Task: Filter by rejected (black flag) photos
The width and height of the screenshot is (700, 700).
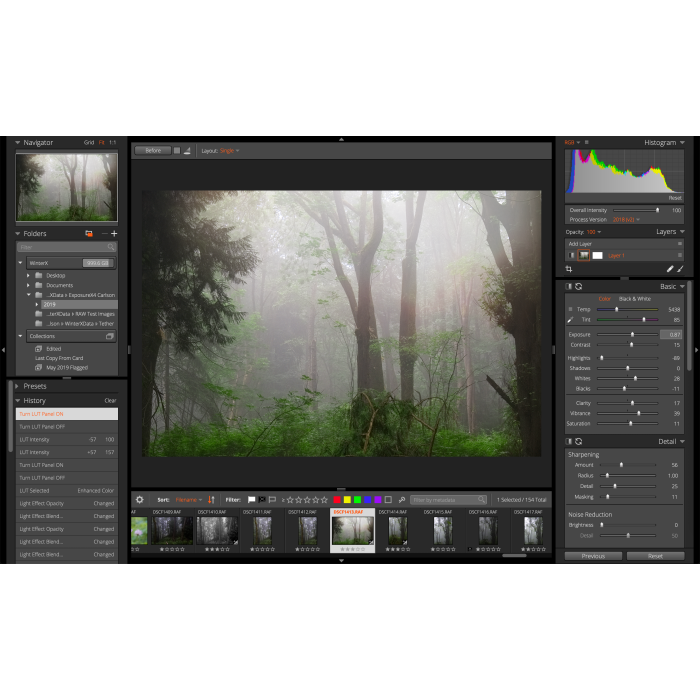Action: click(262, 500)
